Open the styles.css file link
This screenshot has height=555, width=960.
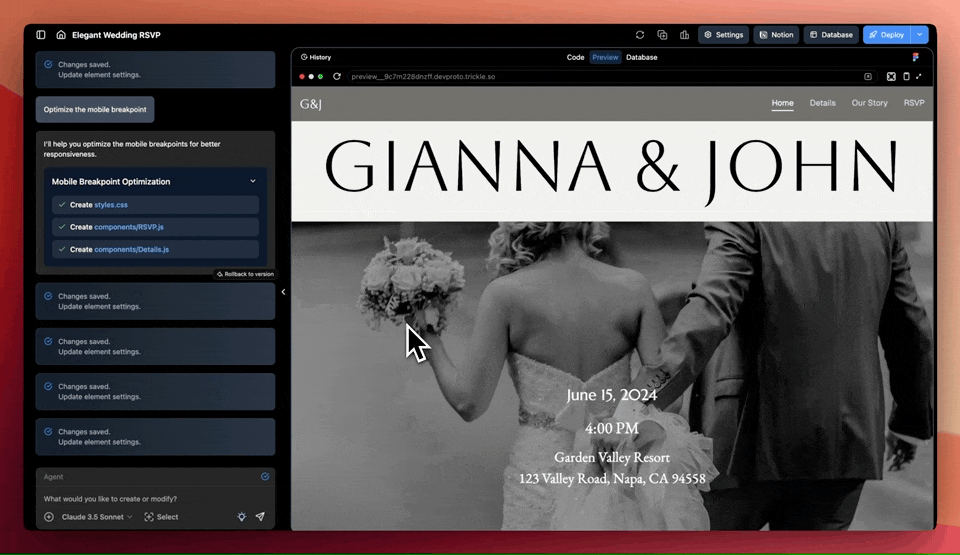coord(111,205)
